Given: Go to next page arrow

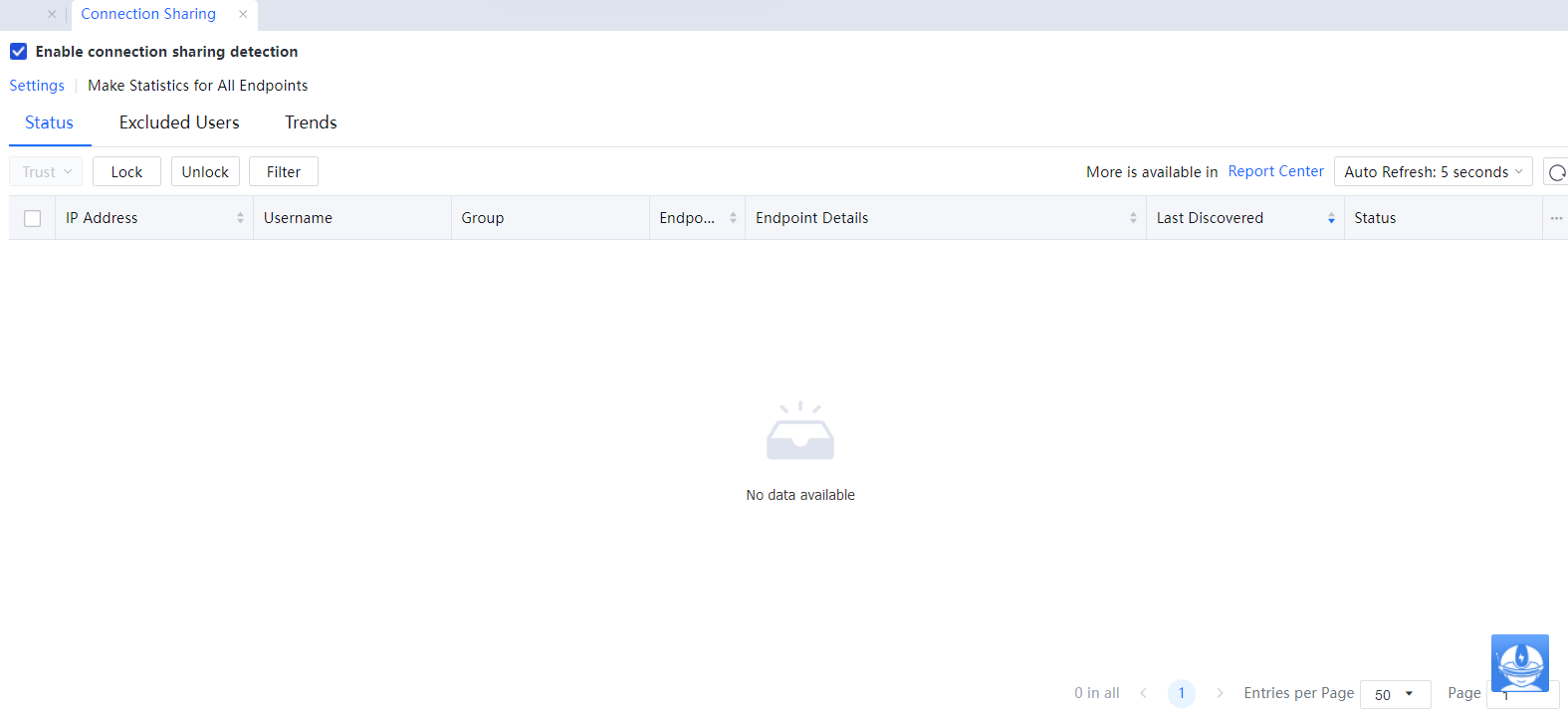Looking at the screenshot, I should [x=1220, y=693].
